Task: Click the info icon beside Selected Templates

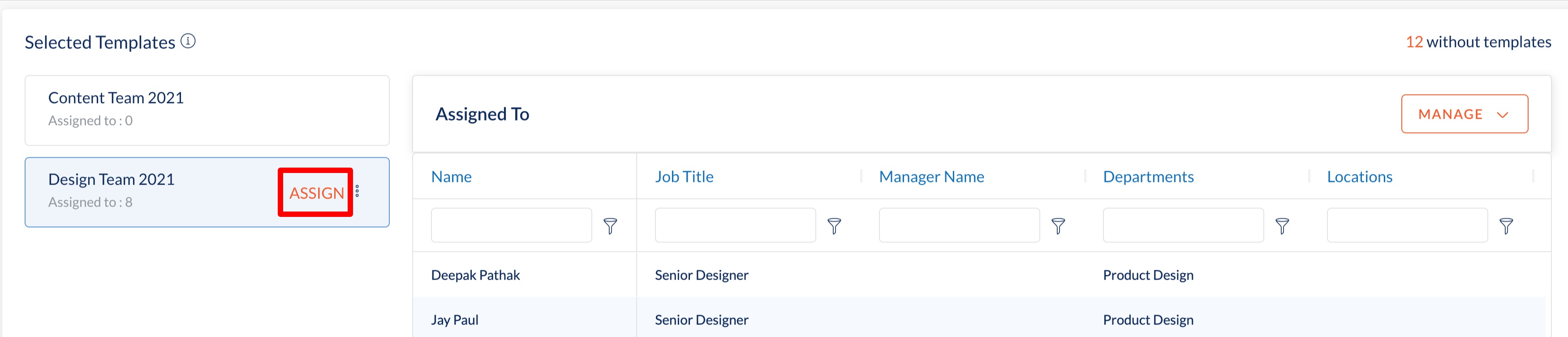Action: [188, 41]
